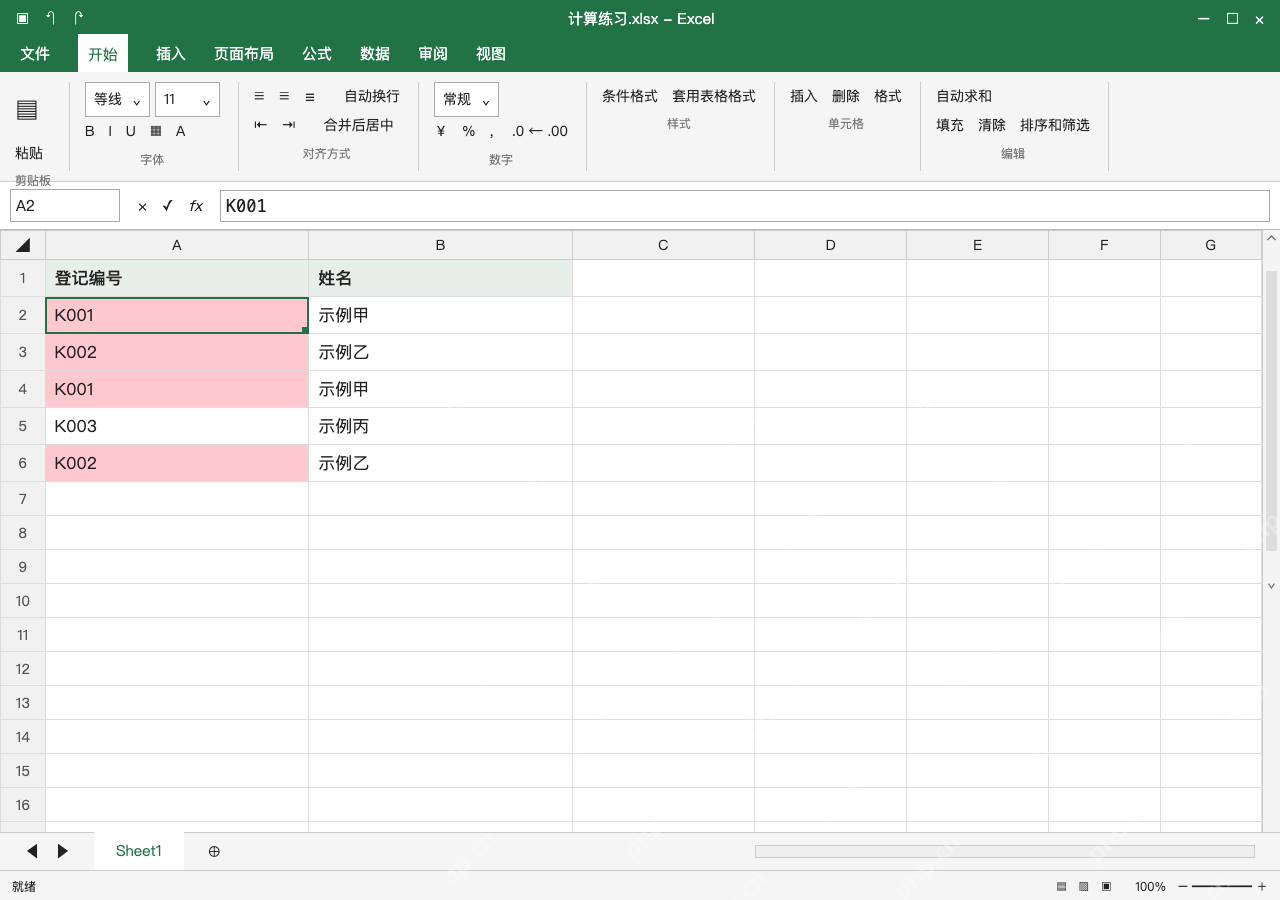The image size is (1280, 900).
Task: Click the 自动换行 wrap text button
Action: tap(372, 96)
